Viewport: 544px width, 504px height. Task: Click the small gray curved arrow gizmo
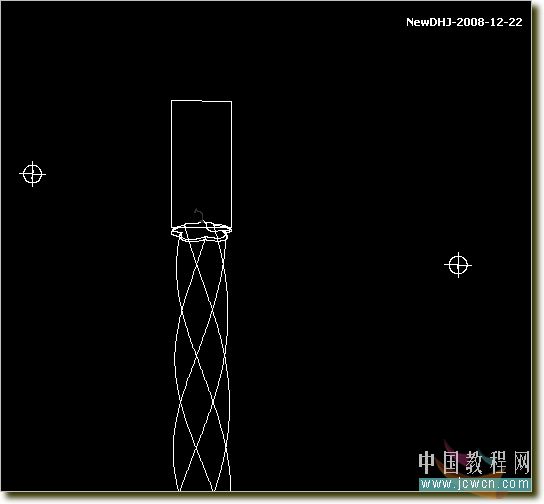(199, 215)
